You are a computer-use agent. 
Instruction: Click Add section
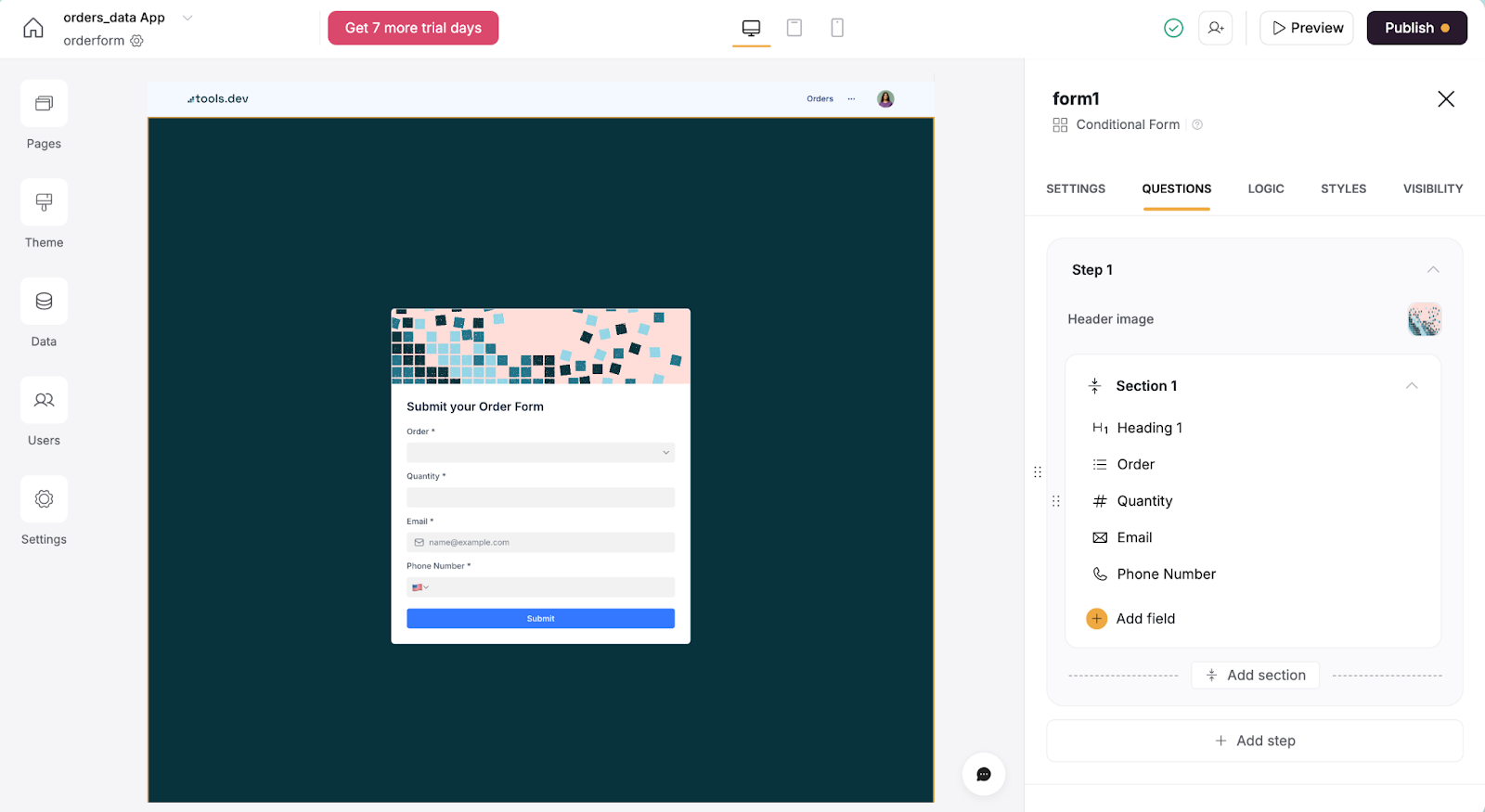1256,676
